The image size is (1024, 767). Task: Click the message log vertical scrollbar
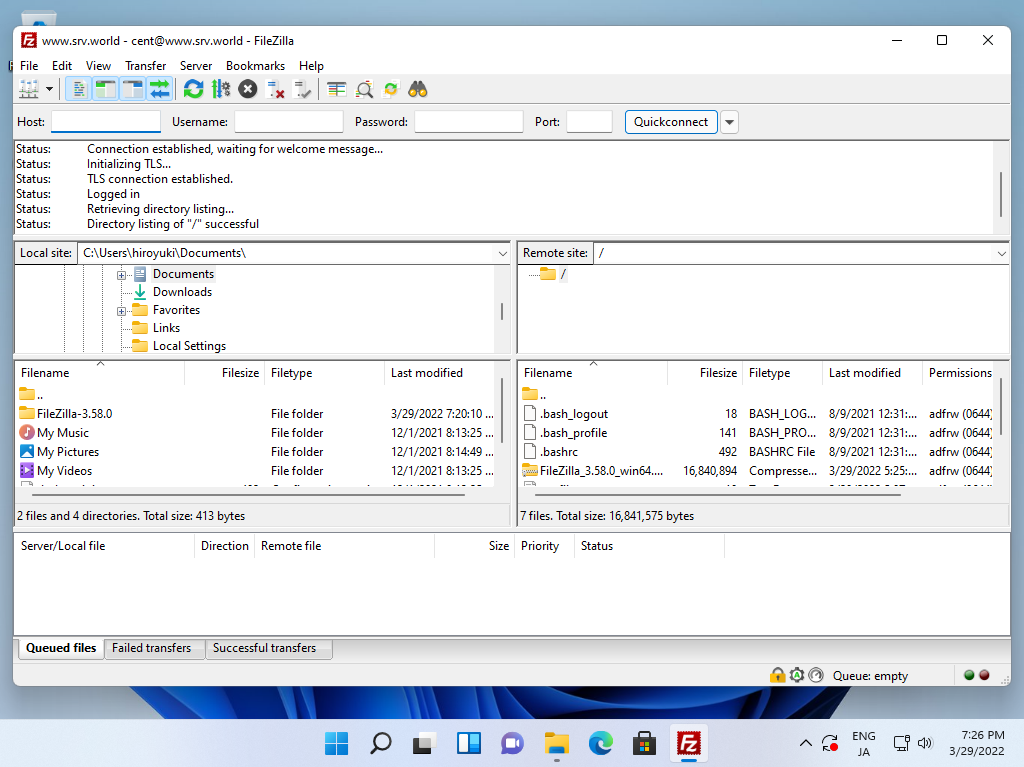coord(1001,188)
